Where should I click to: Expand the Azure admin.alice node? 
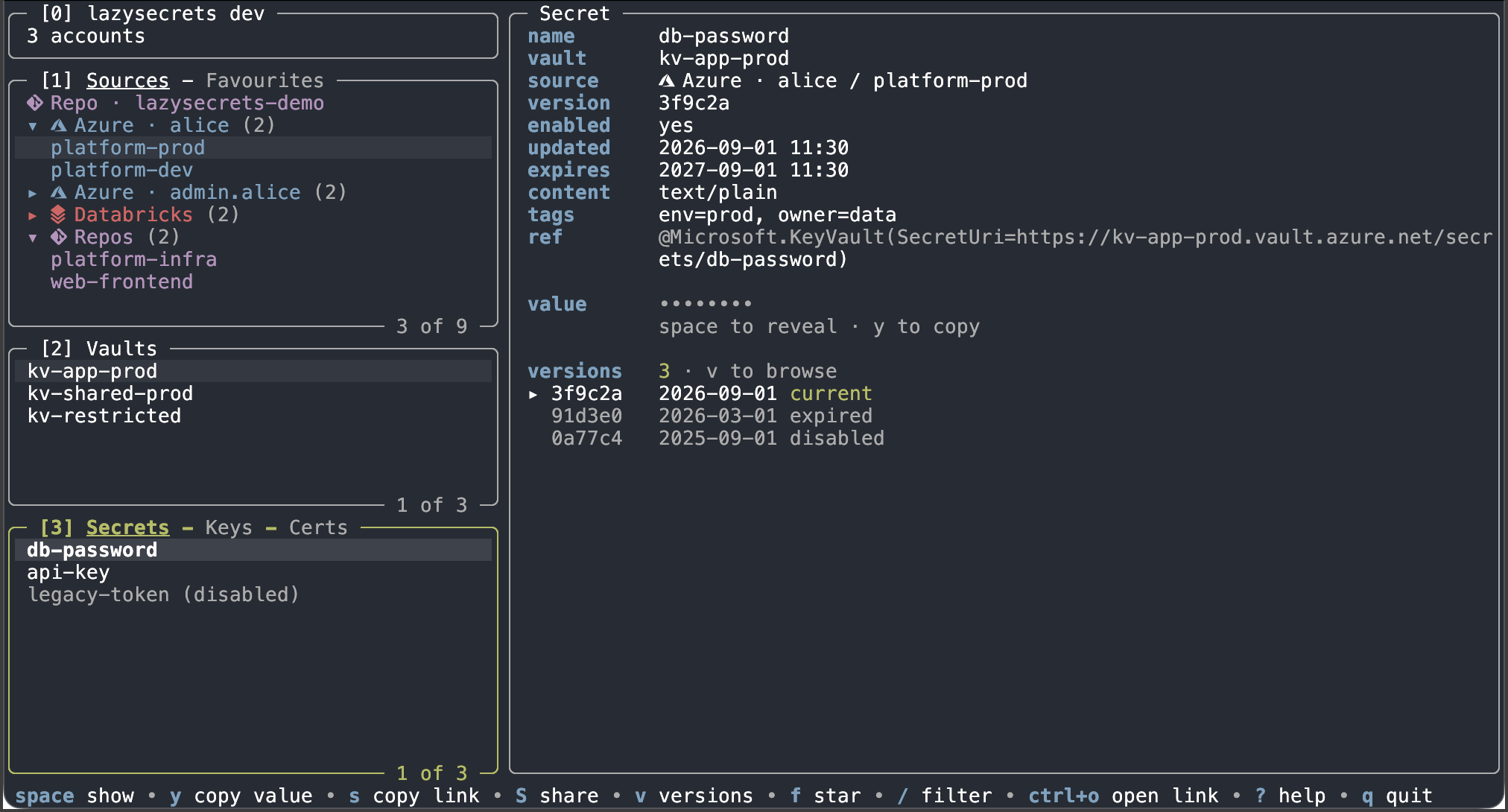[x=33, y=193]
